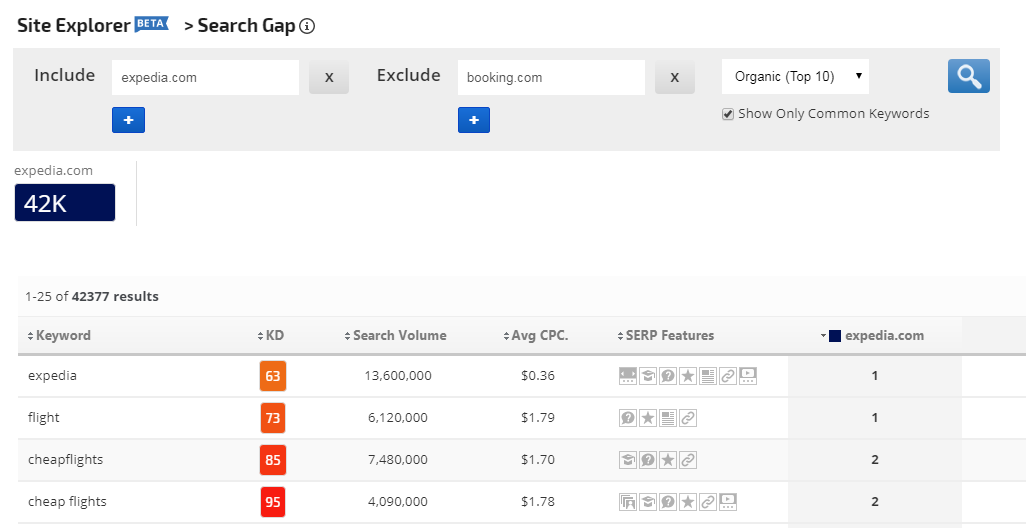Click the video SERP icon in expedia row
This screenshot has width=1026, height=528.
[x=748, y=376]
